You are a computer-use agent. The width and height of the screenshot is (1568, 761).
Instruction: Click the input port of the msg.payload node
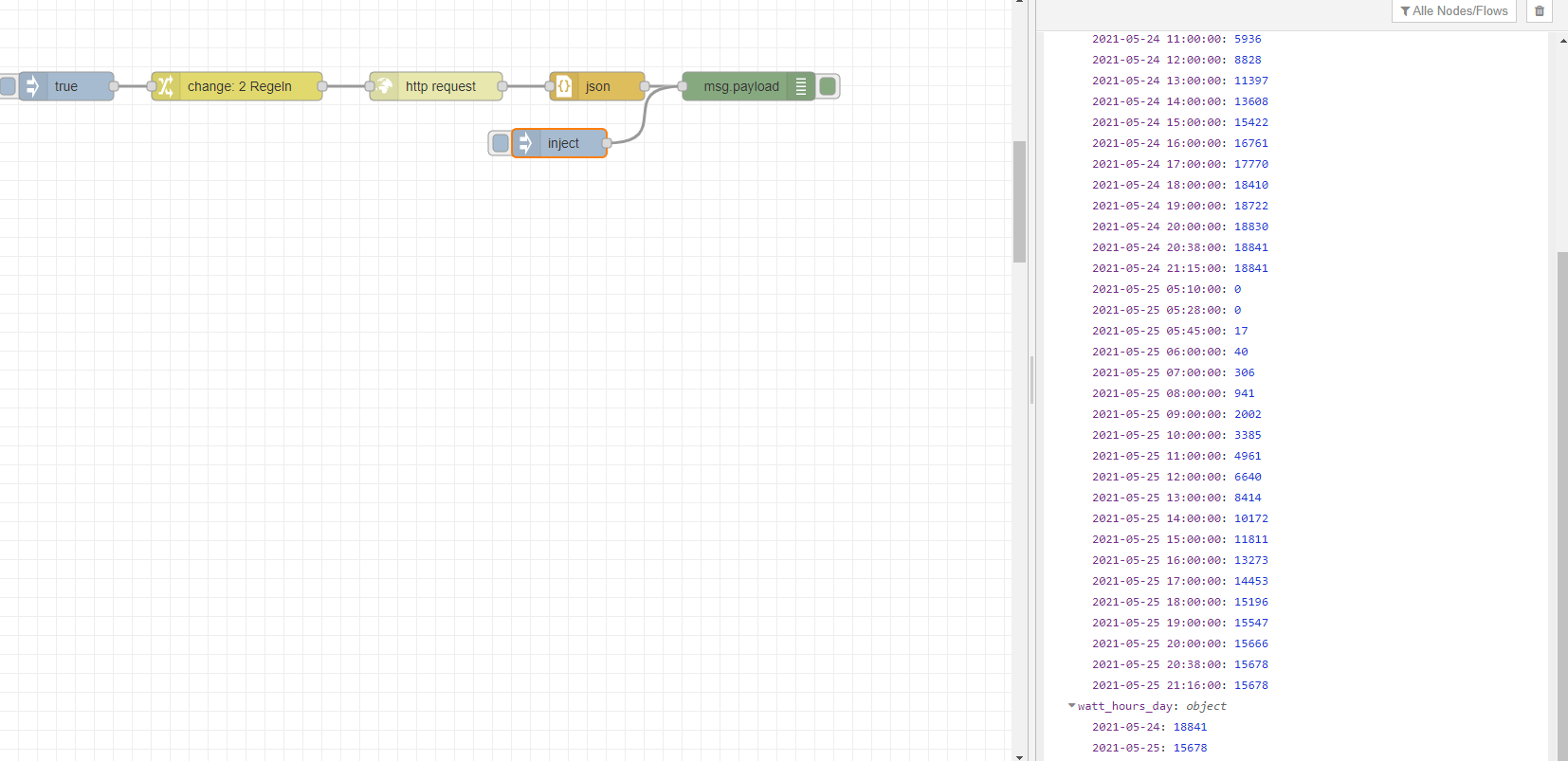[683, 86]
